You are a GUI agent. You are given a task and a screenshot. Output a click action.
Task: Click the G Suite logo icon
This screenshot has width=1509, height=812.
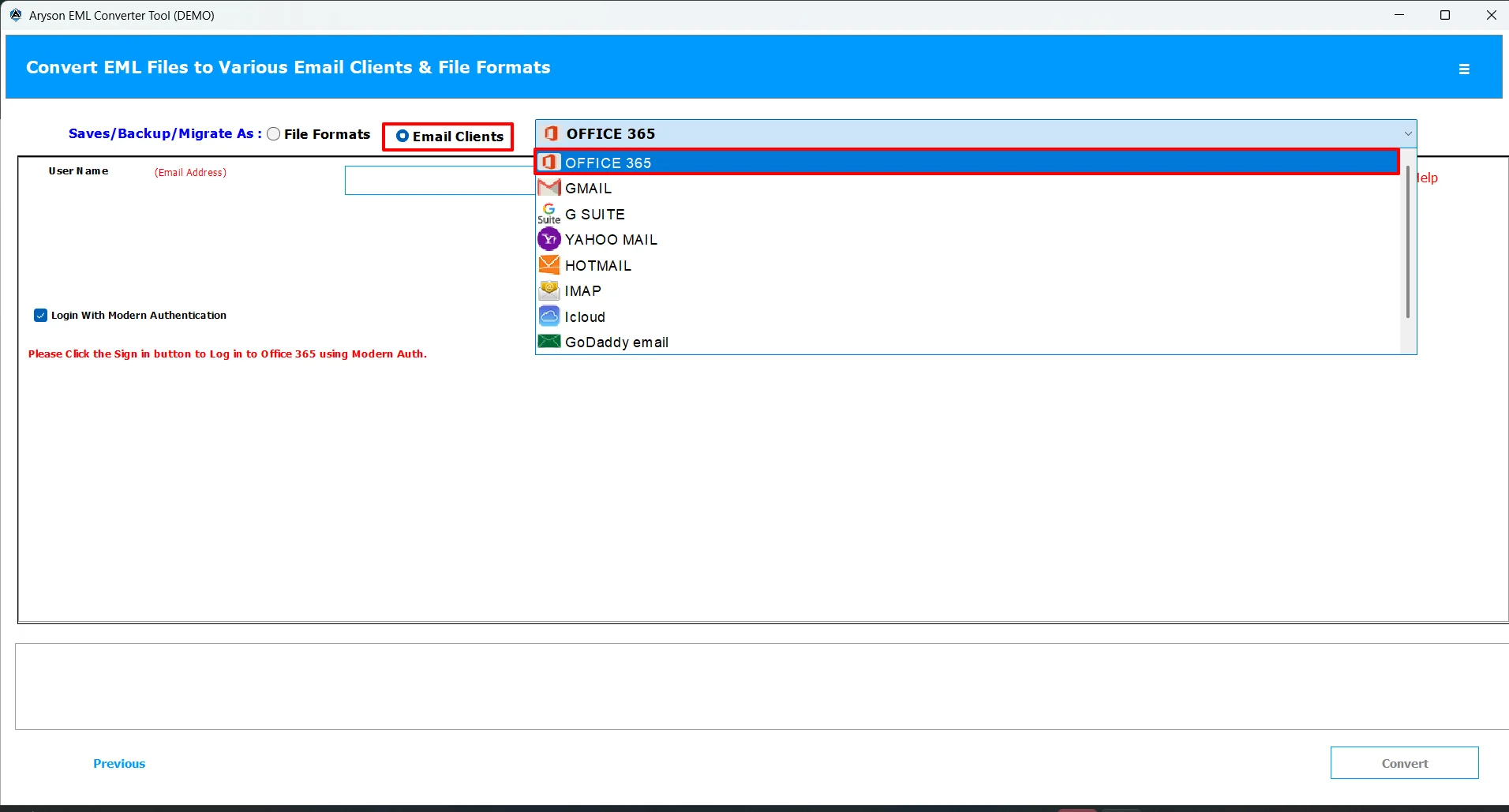tap(549, 214)
